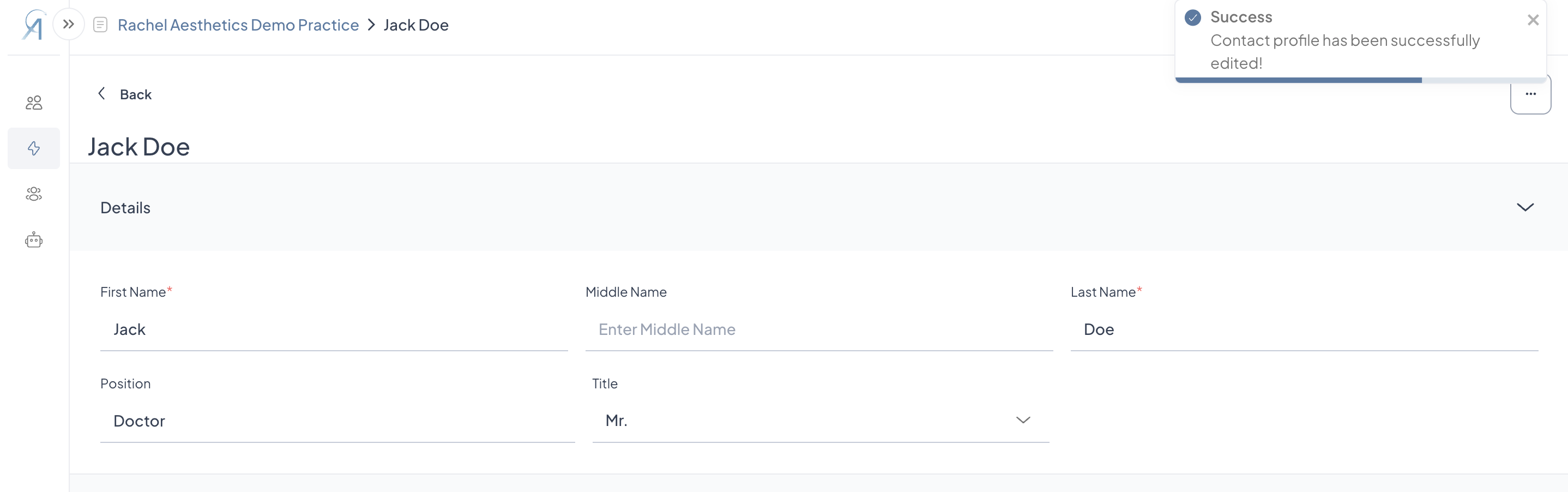Click the Last Name field containing Doe
1568x492 pixels.
click(x=1304, y=329)
